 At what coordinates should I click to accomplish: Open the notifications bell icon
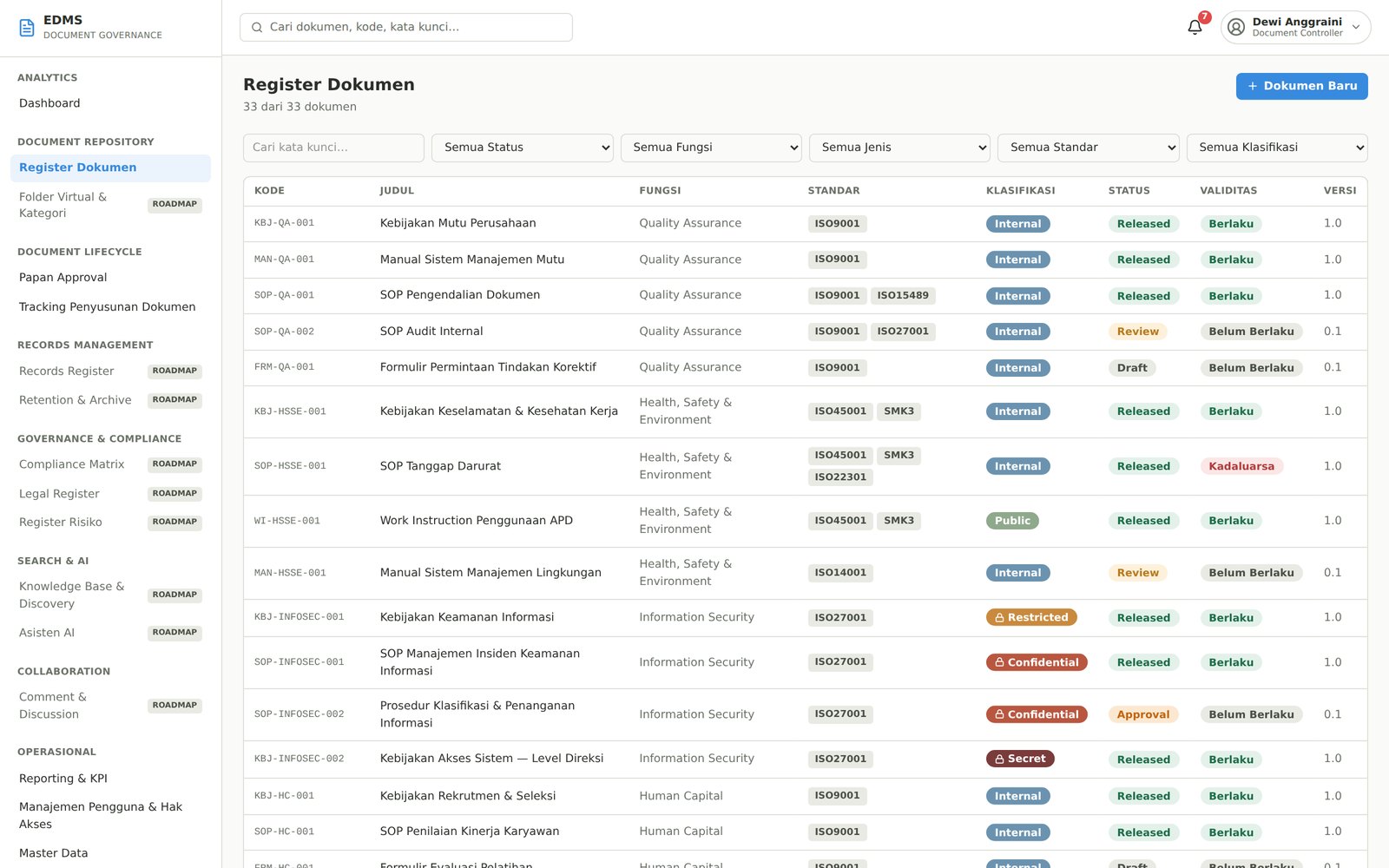[x=1195, y=27]
